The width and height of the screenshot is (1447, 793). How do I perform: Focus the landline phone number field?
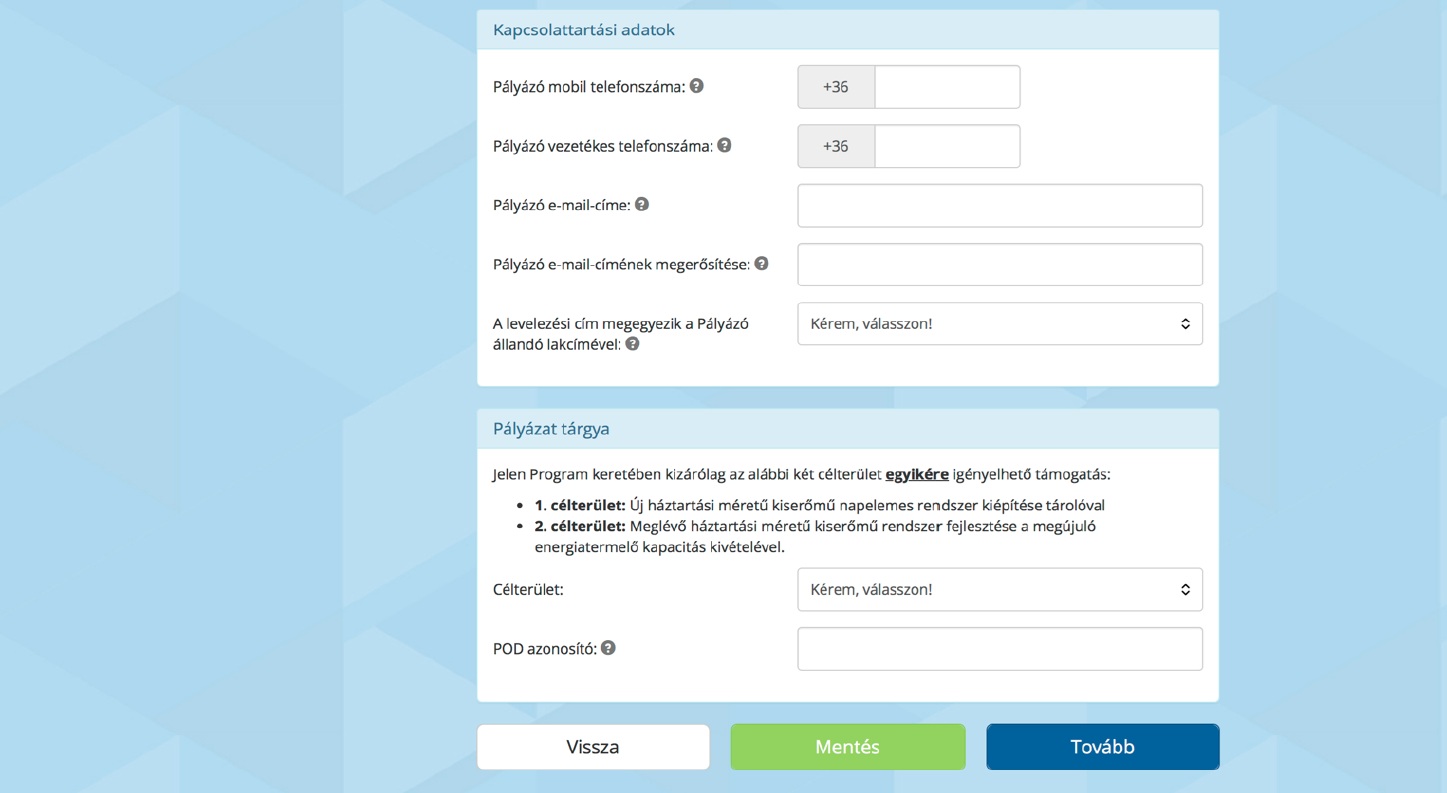click(947, 146)
